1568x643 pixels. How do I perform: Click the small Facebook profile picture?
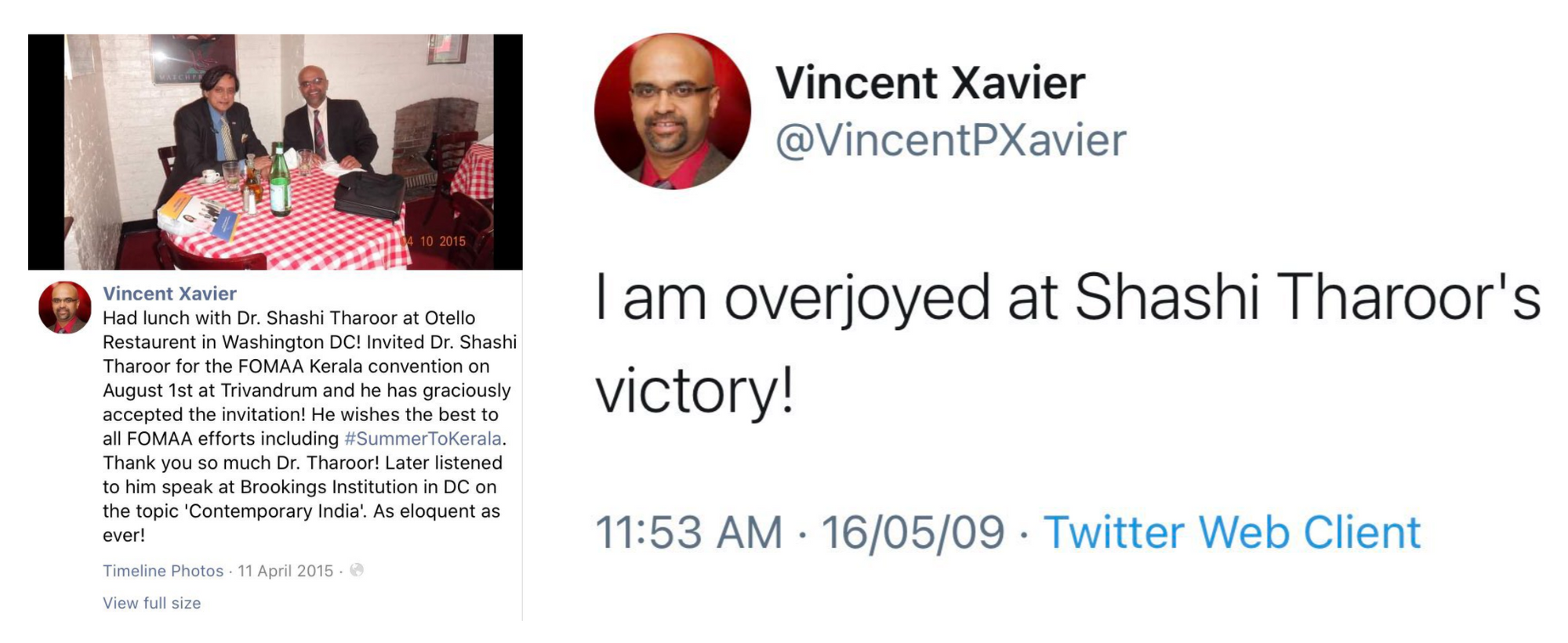(65, 307)
